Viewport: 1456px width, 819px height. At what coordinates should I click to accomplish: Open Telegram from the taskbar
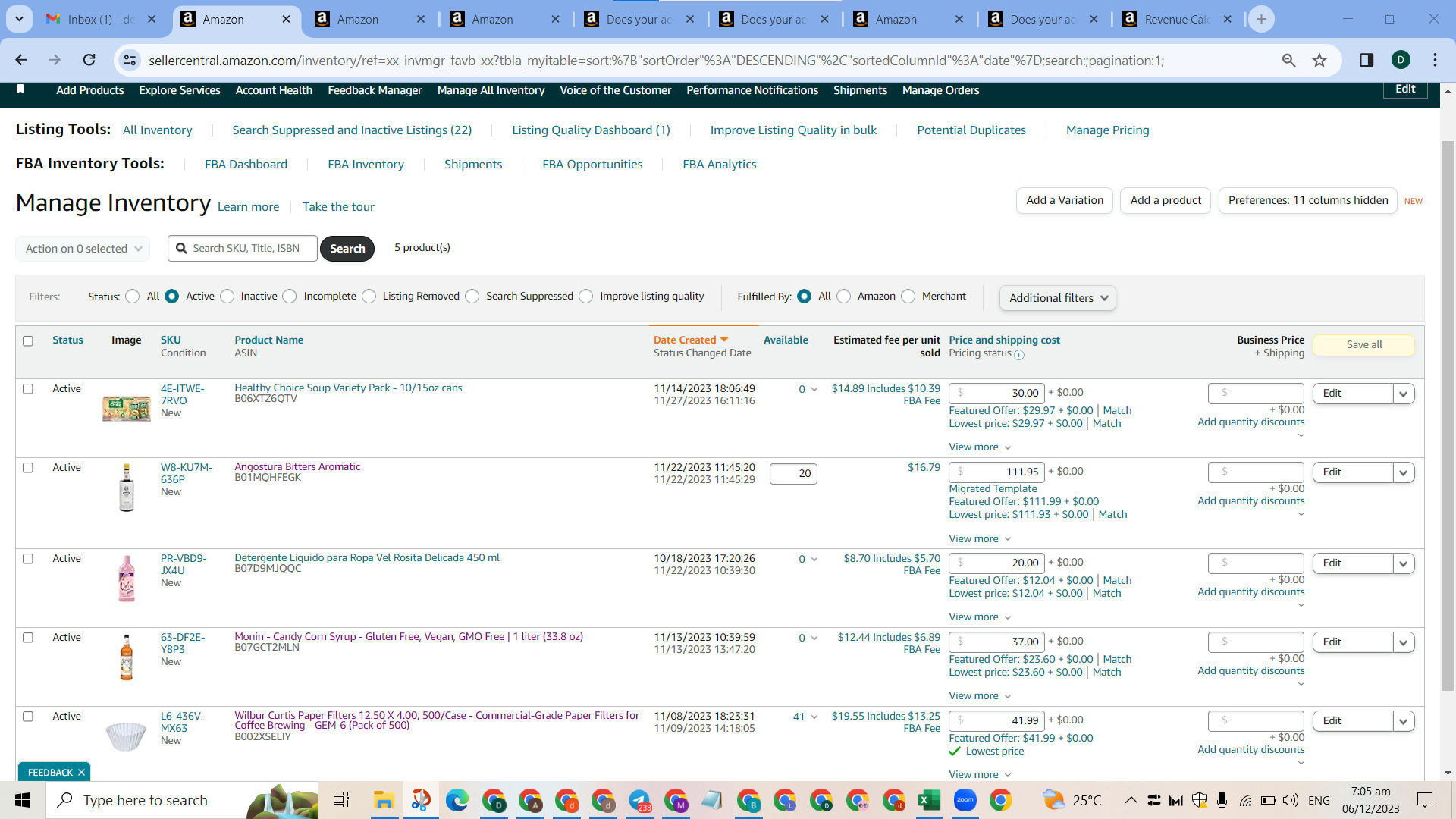click(639, 800)
